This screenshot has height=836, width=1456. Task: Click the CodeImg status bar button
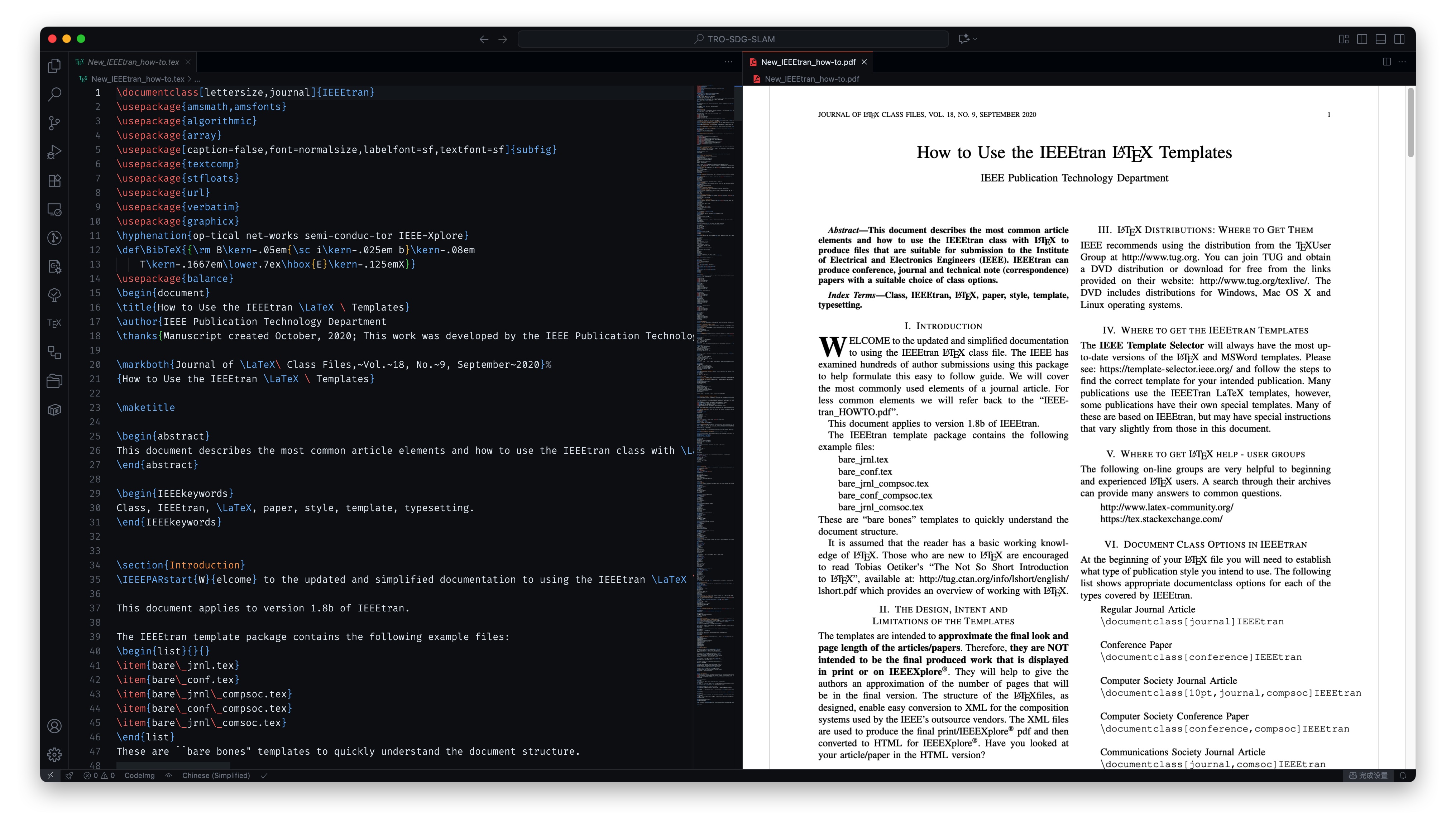139,775
